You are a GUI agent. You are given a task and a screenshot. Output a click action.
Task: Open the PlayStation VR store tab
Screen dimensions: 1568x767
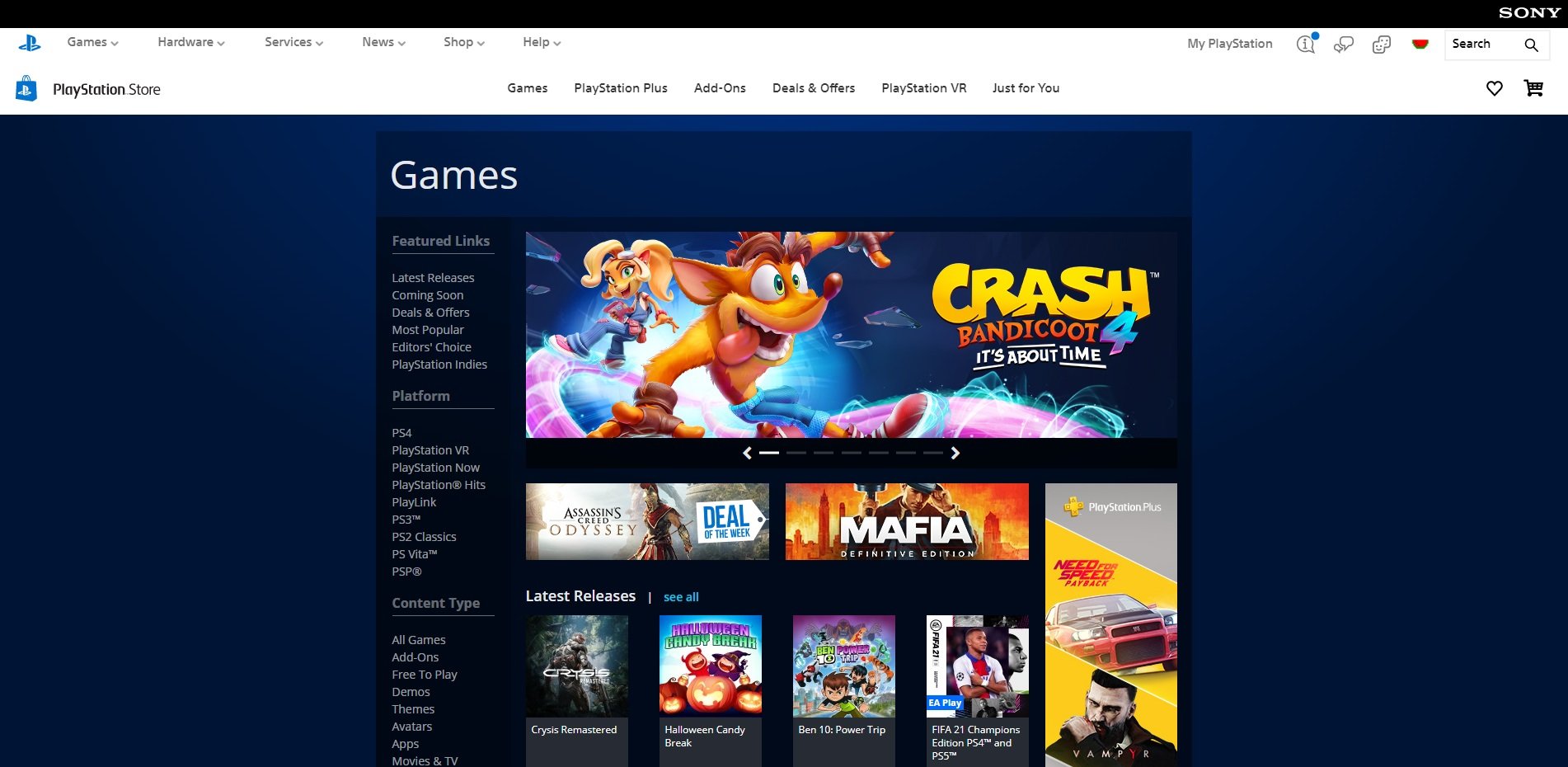coord(924,88)
